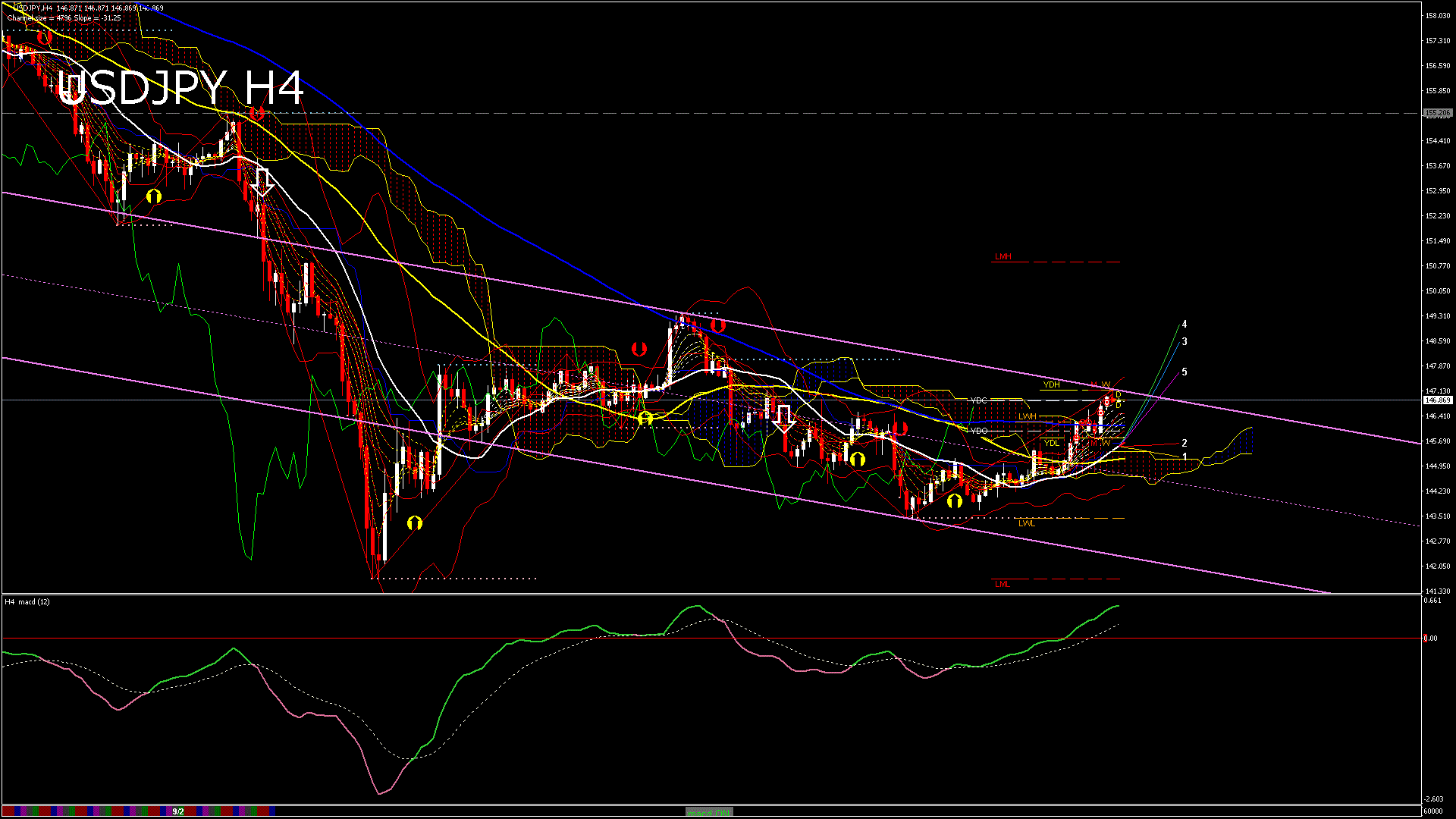Click the 141.330 price axis value
Viewport: 1456px width, 819px height.
click(x=1438, y=591)
